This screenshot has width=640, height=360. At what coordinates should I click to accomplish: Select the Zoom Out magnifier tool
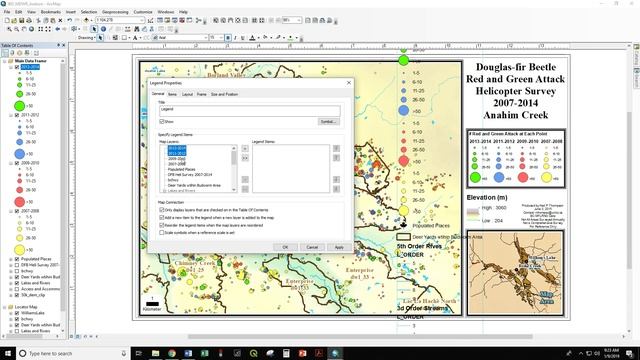(x=16, y=29)
